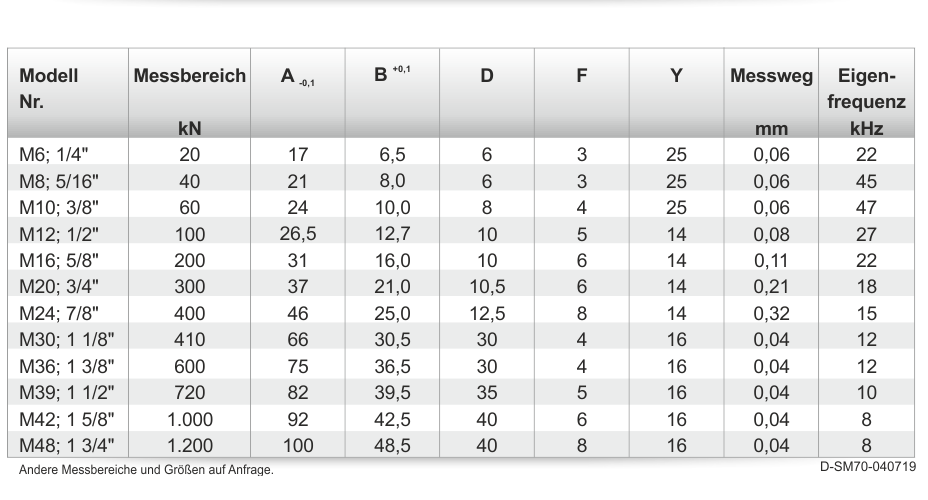Select the M20; 3/4" model cell
928x500 pixels.
pos(68,286)
